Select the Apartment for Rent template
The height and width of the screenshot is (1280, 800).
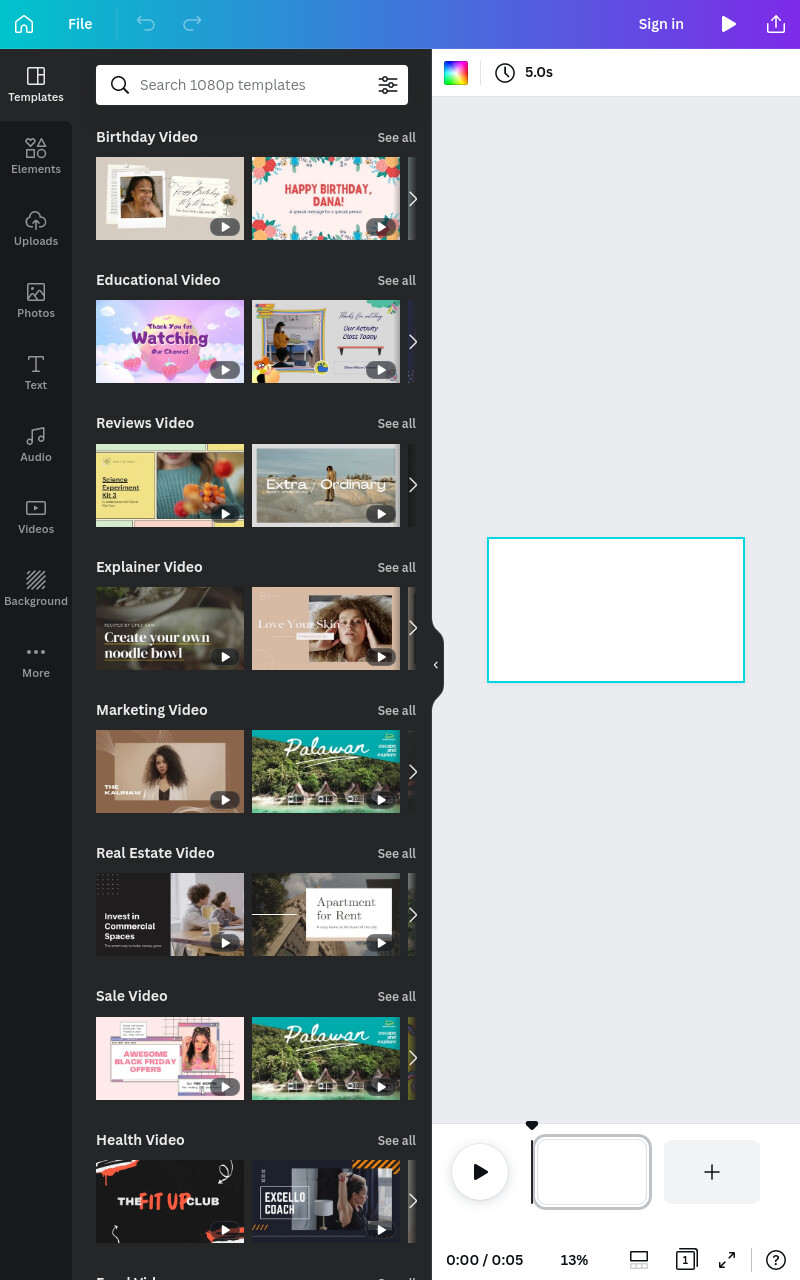[326, 914]
